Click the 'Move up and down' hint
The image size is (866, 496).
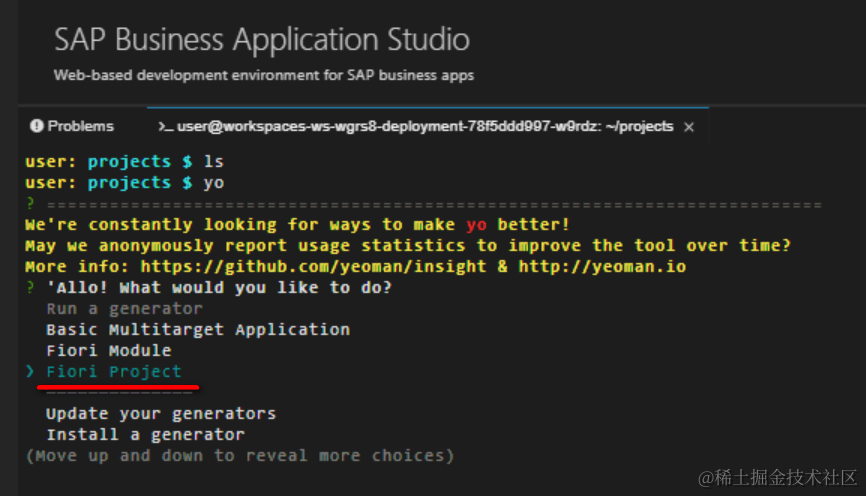pyautogui.click(x=240, y=456)
